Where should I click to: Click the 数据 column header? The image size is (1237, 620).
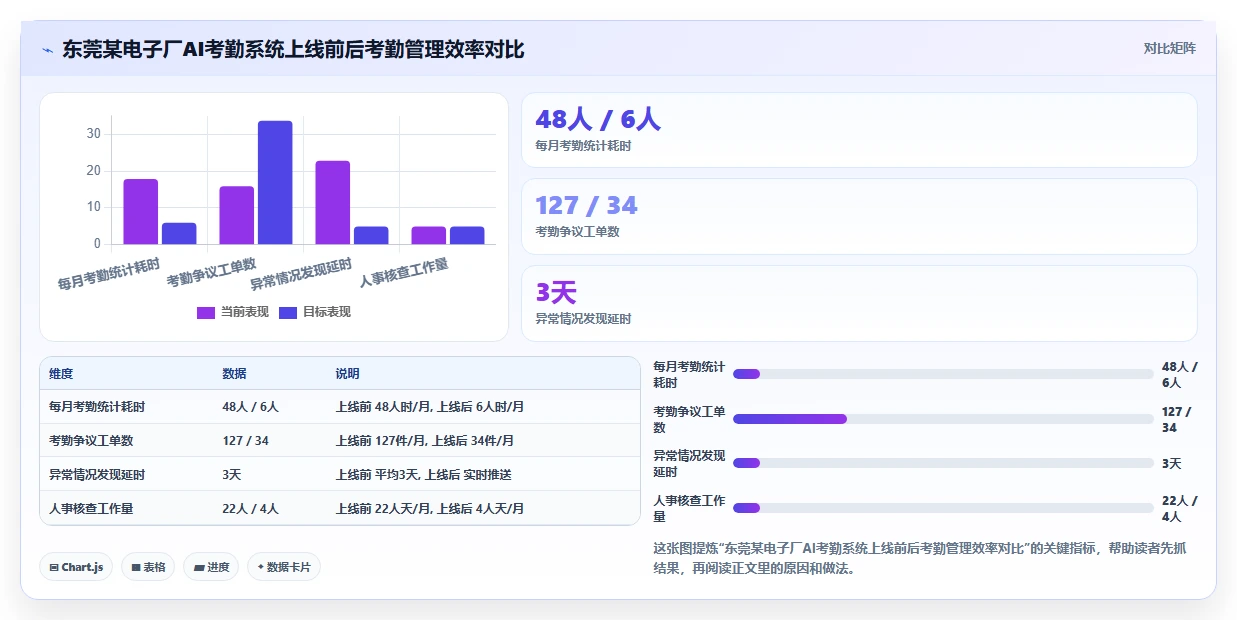point(234,373)
